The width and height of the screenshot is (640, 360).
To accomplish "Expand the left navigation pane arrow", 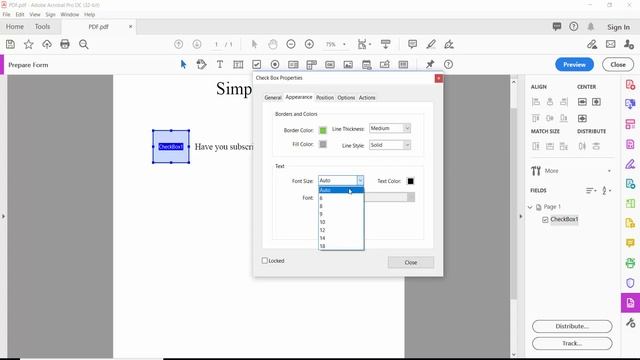I will [3, 216].
